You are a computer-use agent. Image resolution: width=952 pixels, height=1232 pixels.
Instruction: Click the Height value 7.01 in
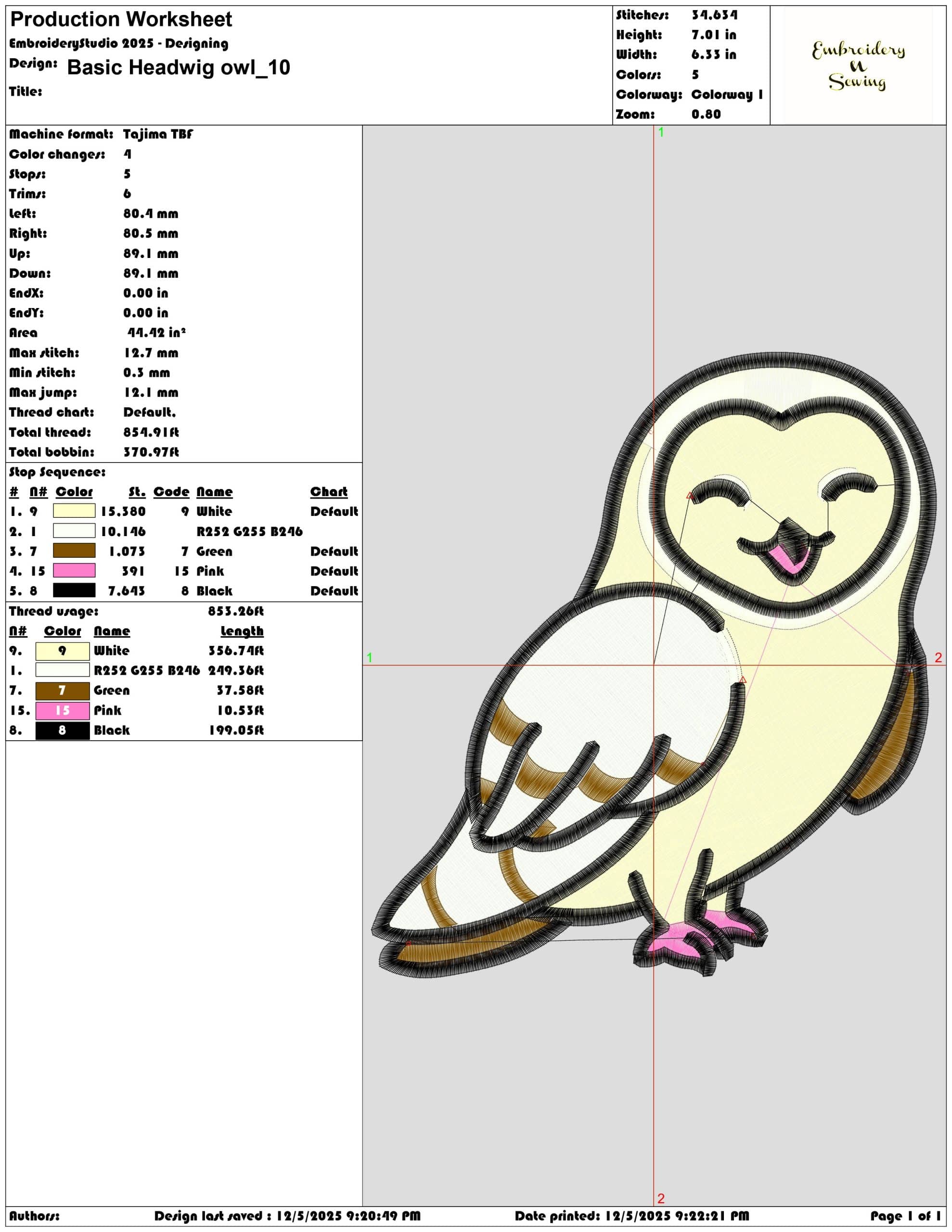714,35
